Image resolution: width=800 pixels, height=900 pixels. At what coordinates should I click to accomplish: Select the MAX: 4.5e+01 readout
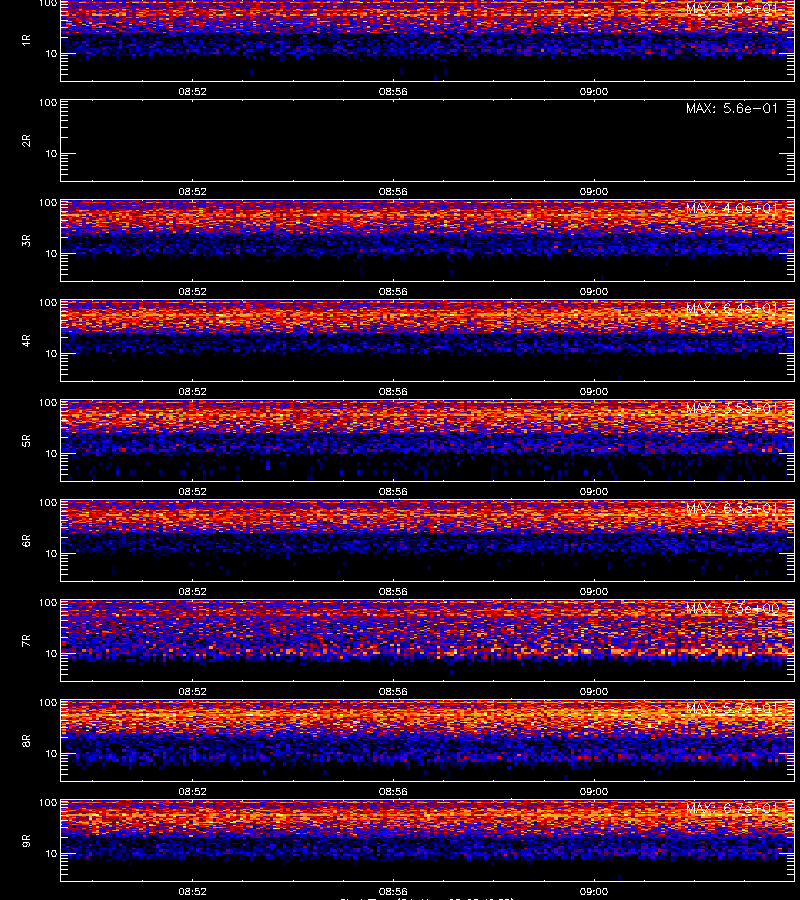[x=732, y=9]
